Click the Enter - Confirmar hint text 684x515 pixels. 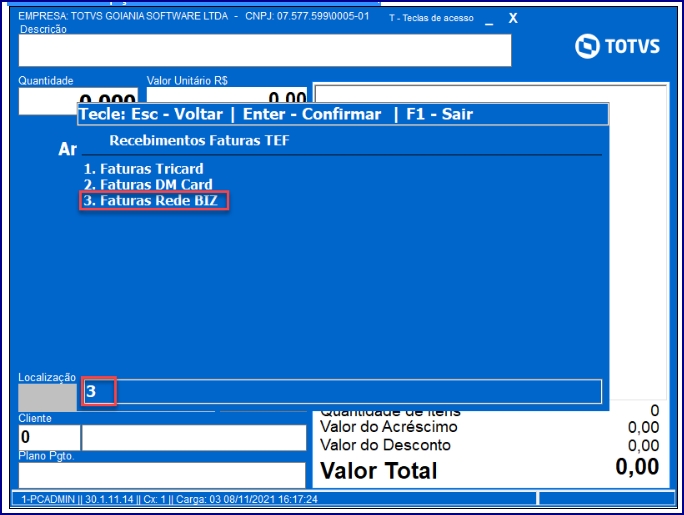tap(312, 114)
